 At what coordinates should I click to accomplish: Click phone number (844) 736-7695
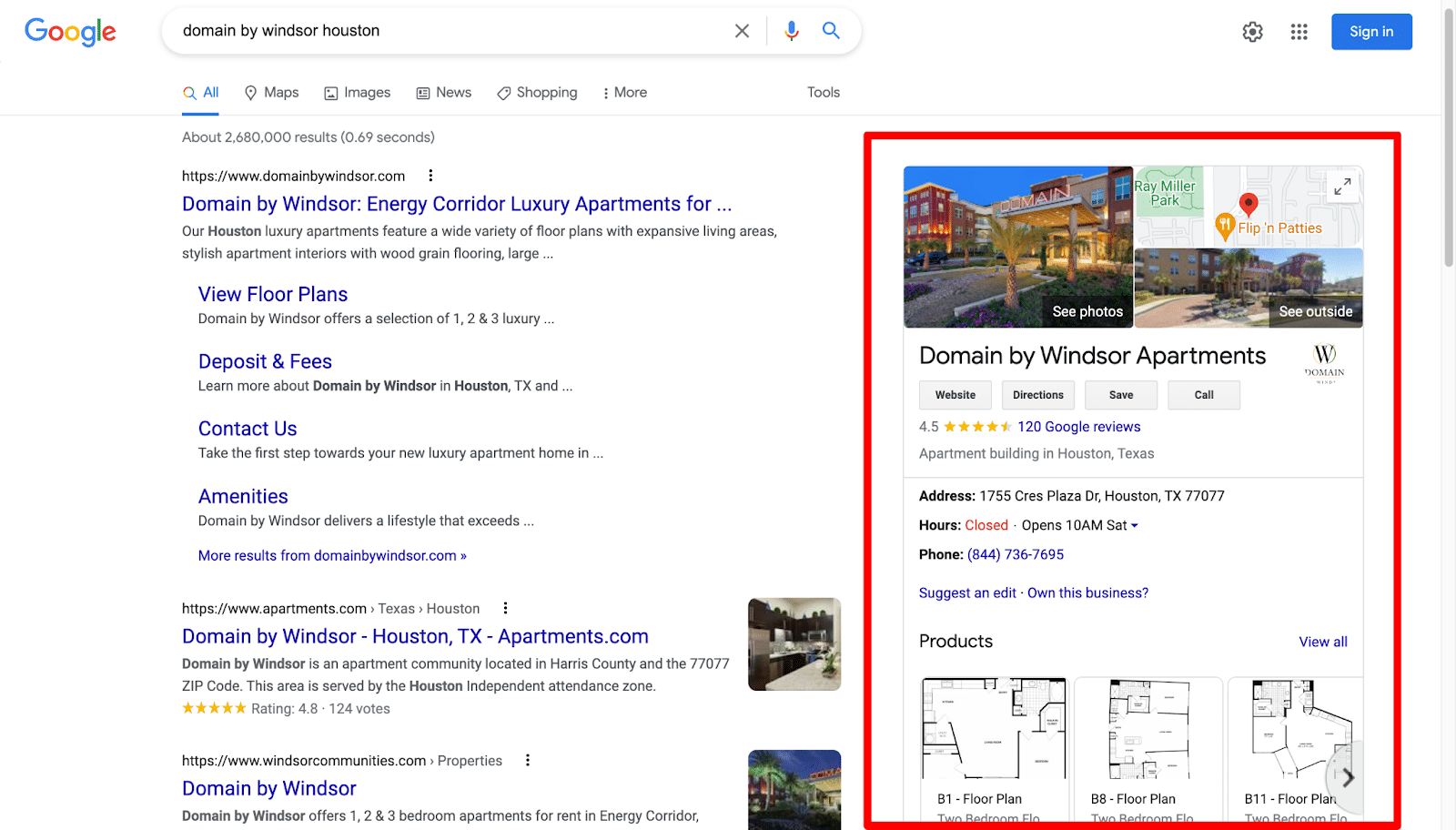click(1016, 554)
